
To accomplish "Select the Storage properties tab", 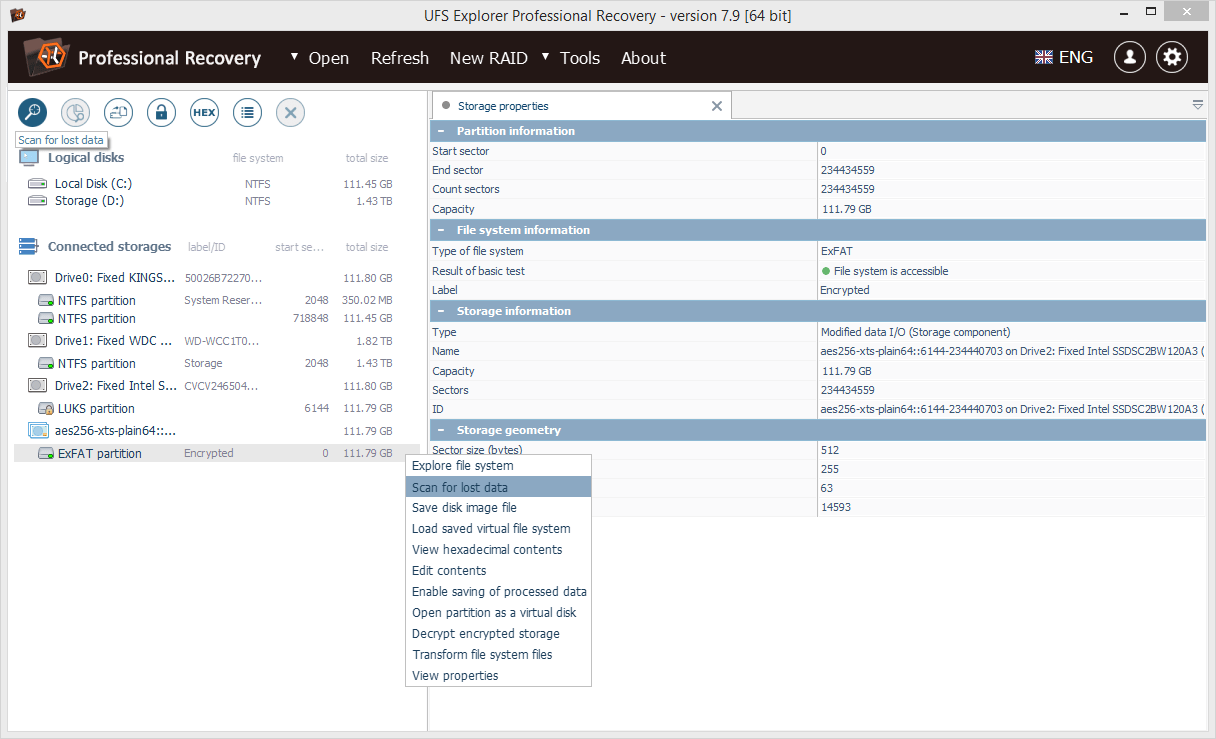I will tap(581, 105).
